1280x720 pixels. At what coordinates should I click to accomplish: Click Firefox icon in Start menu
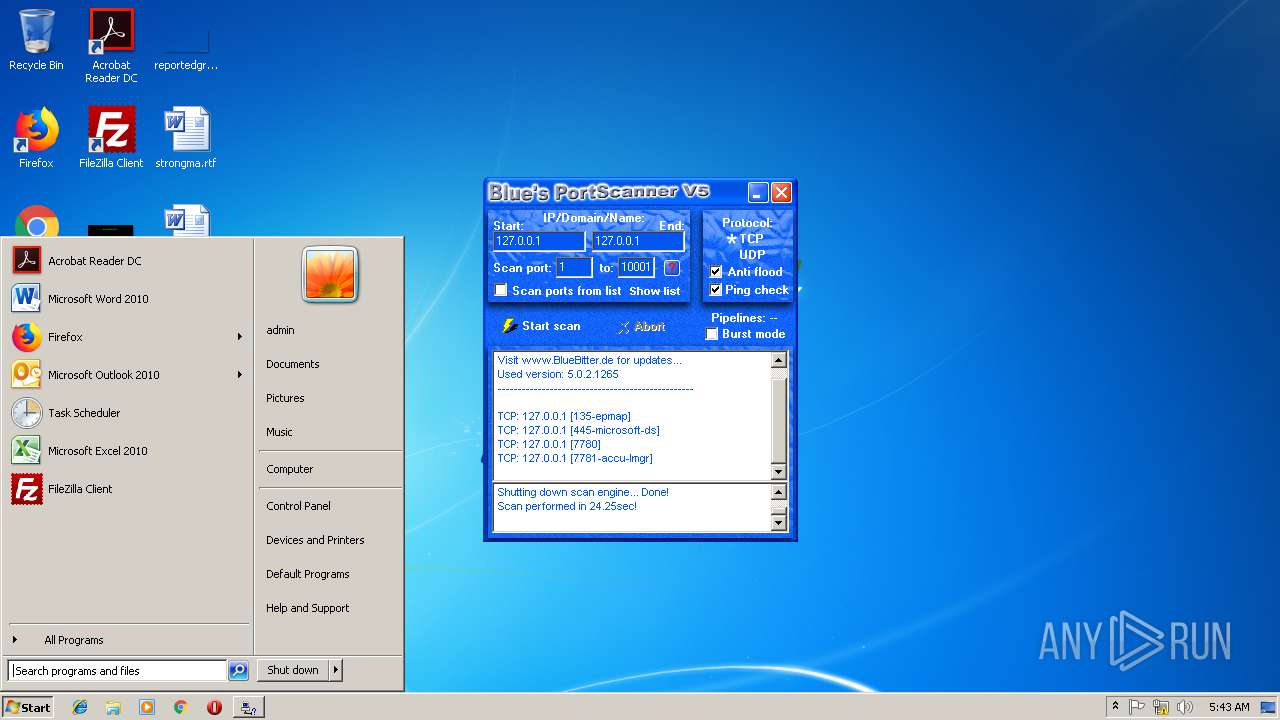tap(27, 337)
